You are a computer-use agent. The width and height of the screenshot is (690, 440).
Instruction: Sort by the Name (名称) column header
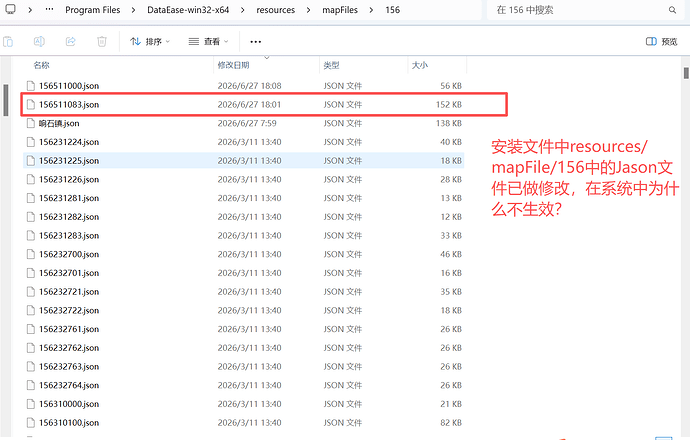coord(41,65)
